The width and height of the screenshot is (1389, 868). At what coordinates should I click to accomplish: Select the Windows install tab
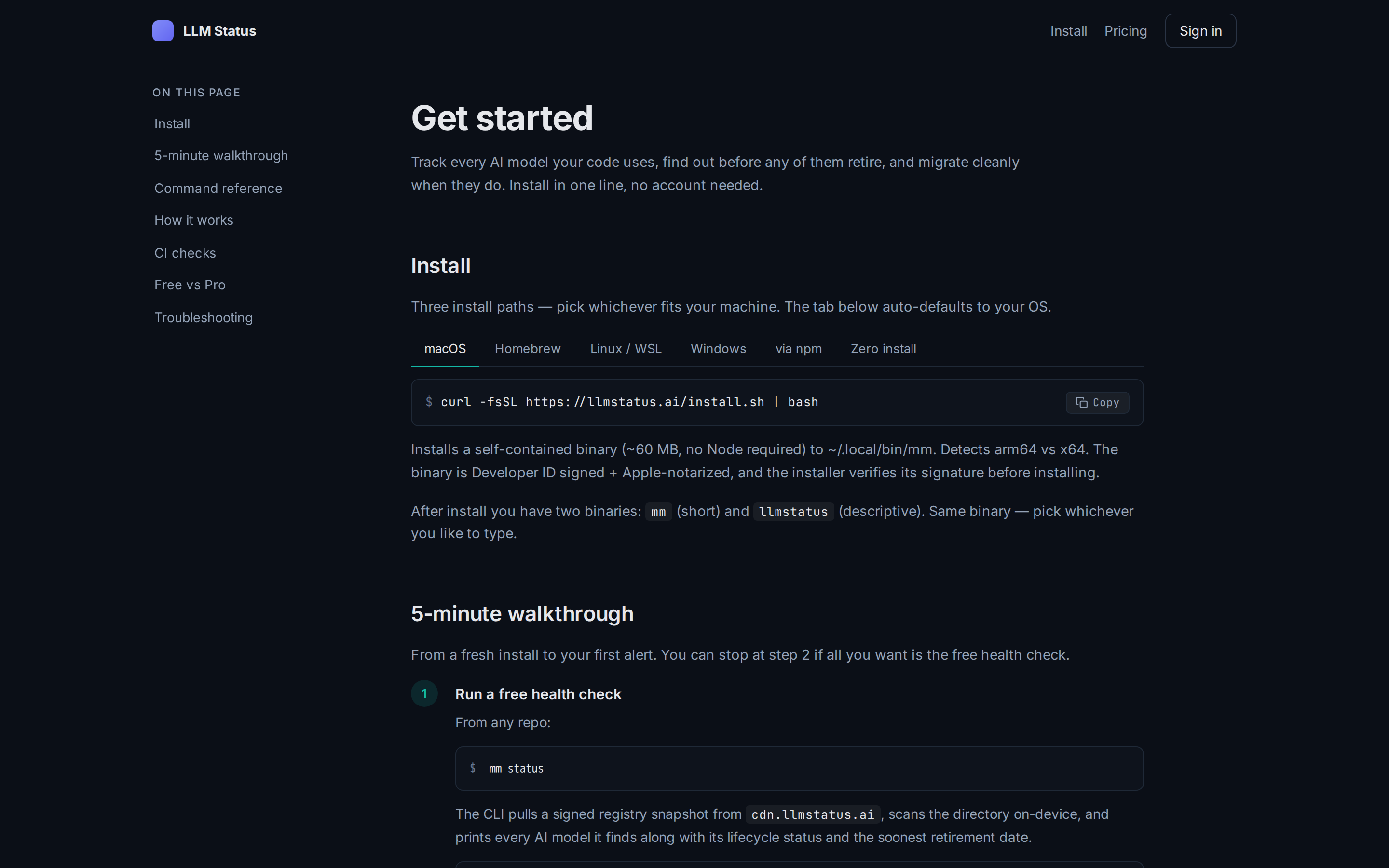tap(718, 349)
